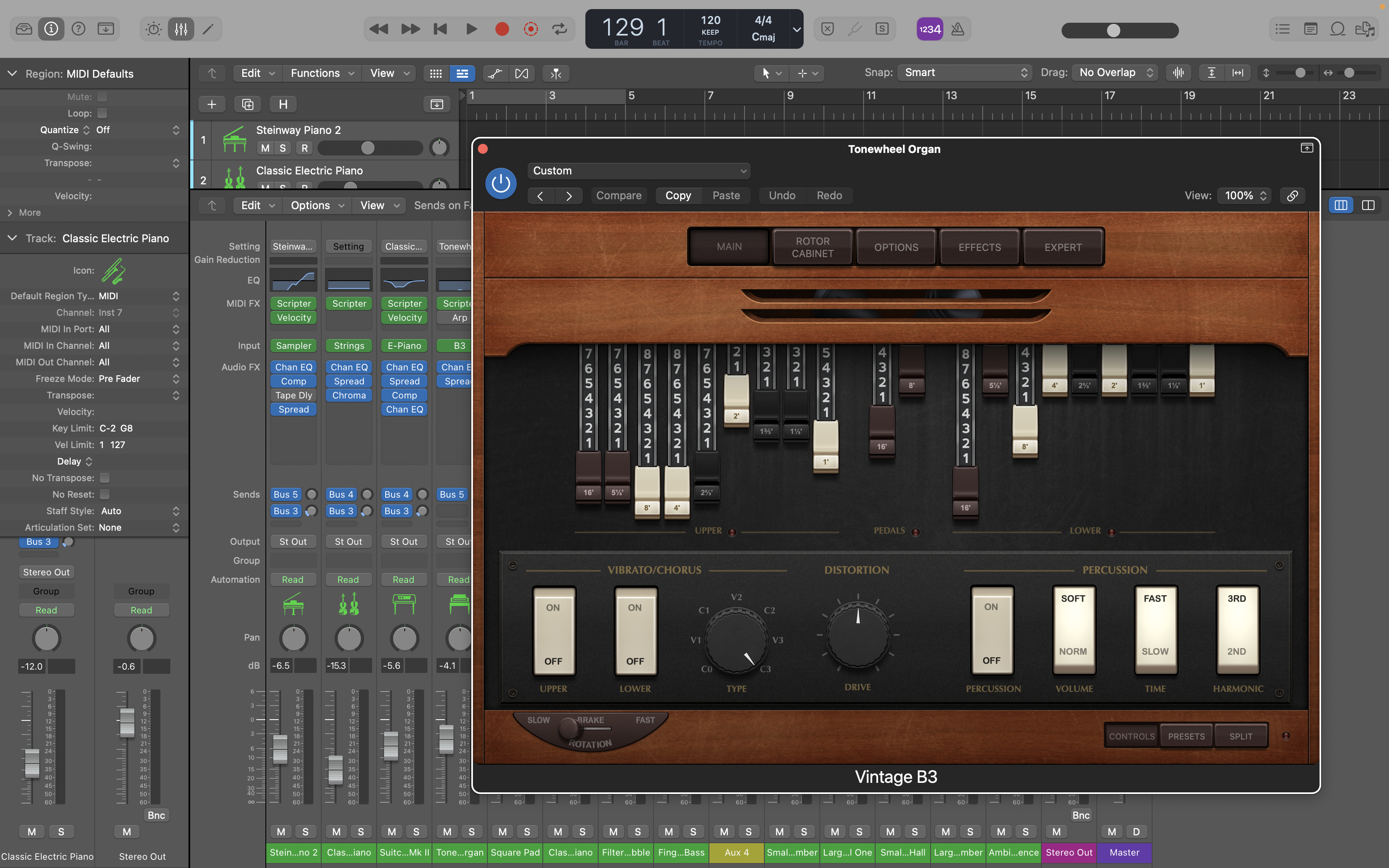Open the Custom preset dropdown

pos(639,170)
